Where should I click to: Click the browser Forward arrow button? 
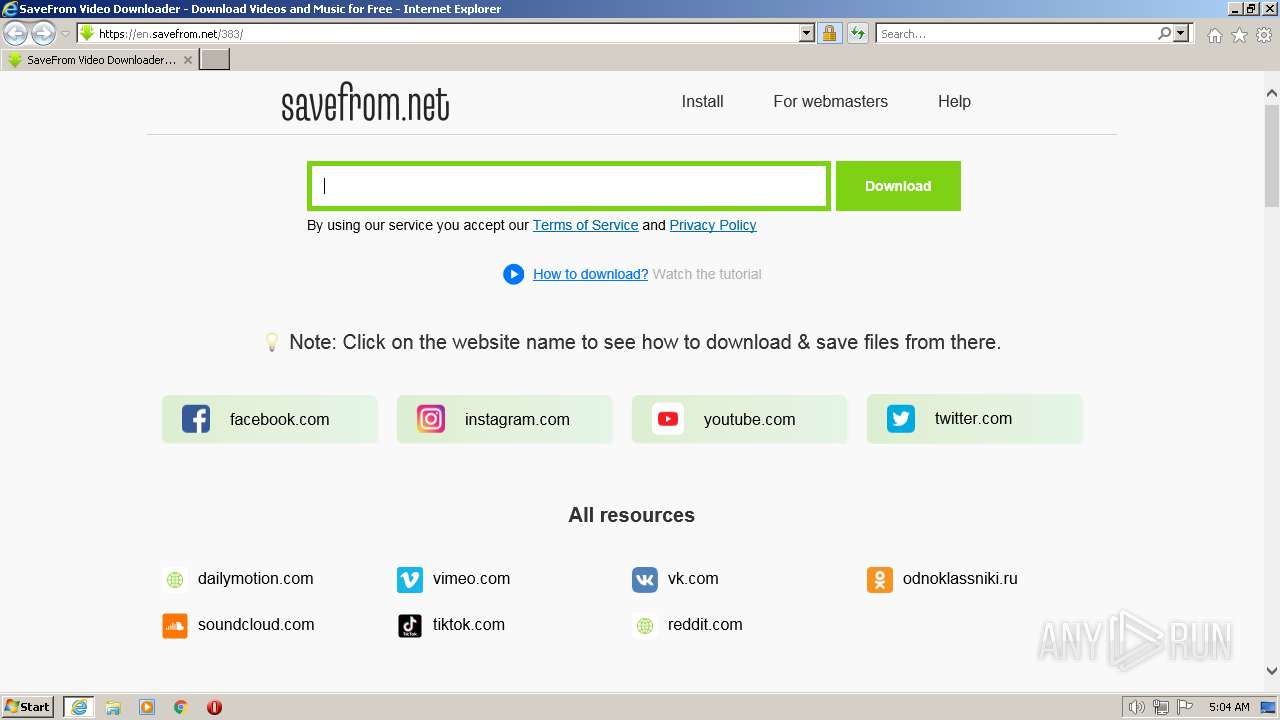click(x=43, y=33)
